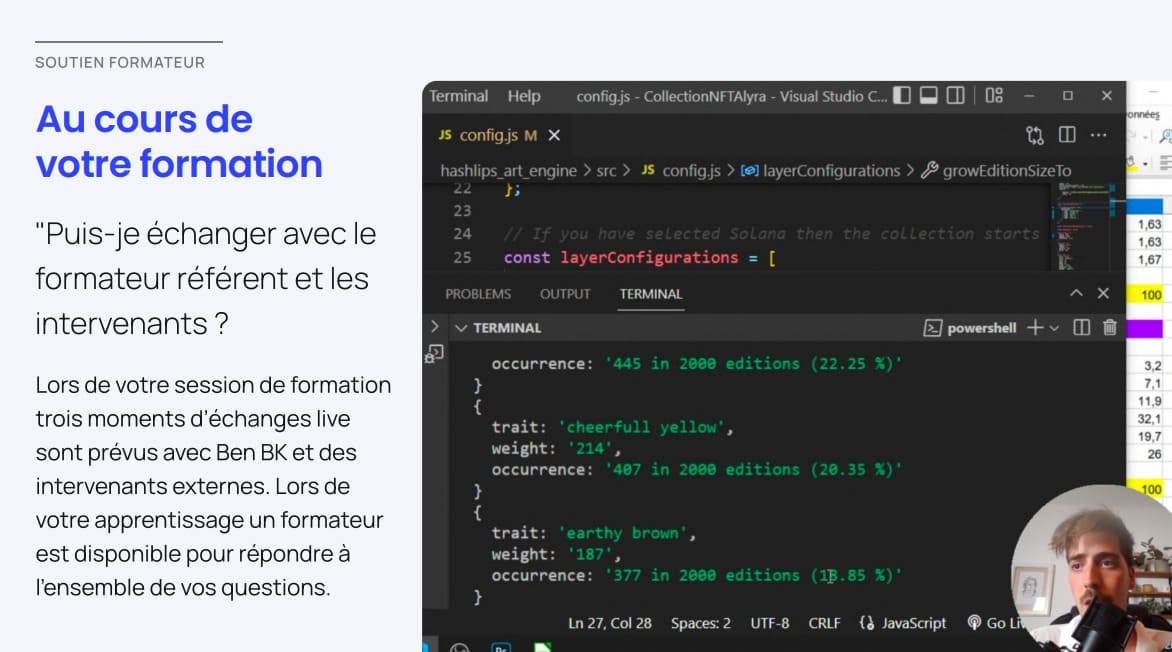Open the launch profile dropdown beside plus
The height and width of the screenshot is (652, 1172).
coord(1054,328)
